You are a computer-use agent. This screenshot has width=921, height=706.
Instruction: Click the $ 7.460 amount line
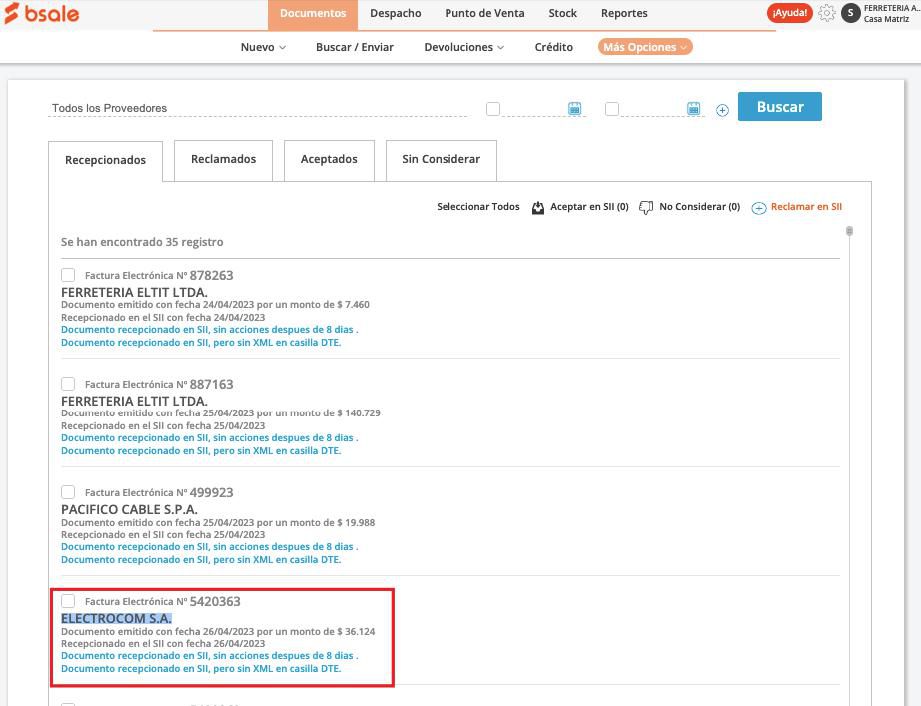point(215,305)
